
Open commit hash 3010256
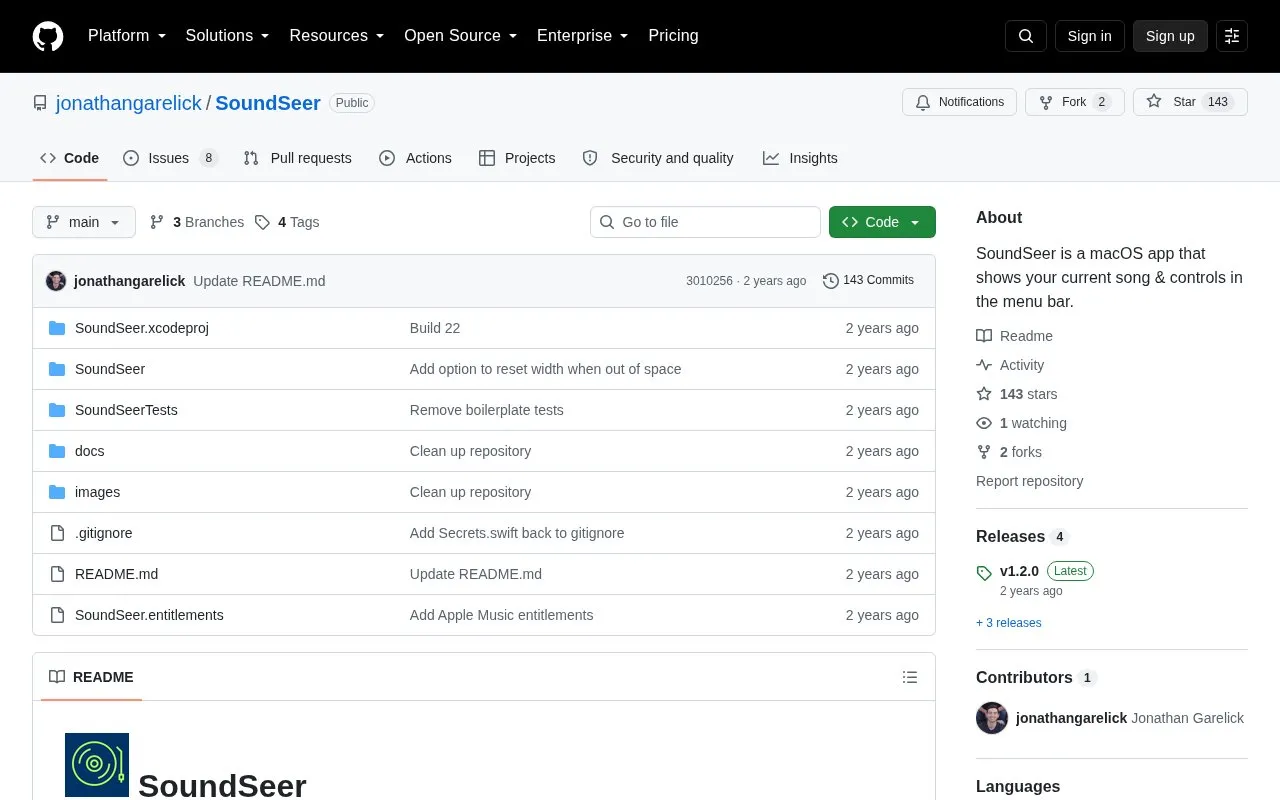(709, 281)
